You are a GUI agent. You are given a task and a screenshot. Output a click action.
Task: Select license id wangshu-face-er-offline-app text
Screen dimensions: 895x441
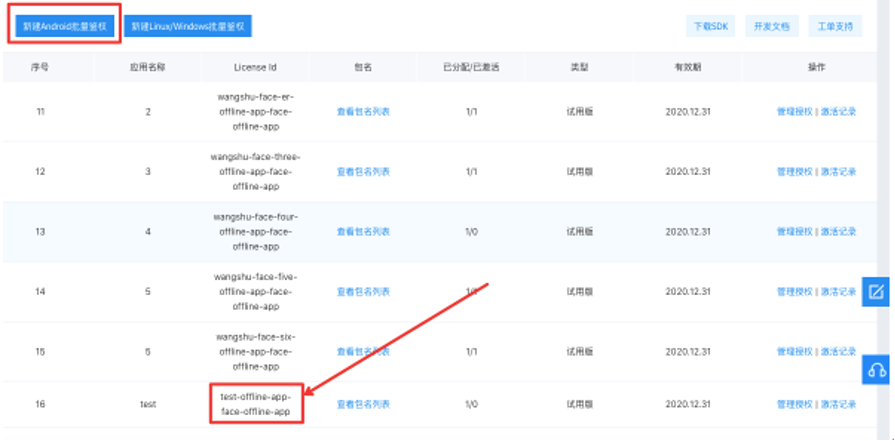(256, 112)
